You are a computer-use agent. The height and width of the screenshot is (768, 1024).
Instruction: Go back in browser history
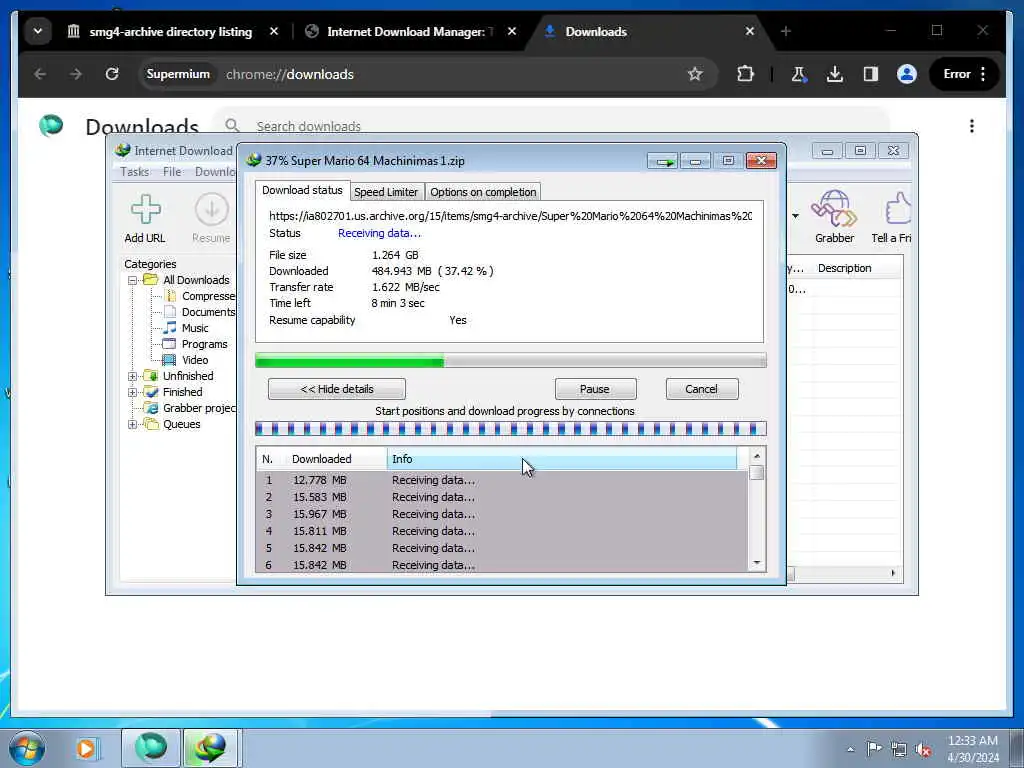point(40,74)
